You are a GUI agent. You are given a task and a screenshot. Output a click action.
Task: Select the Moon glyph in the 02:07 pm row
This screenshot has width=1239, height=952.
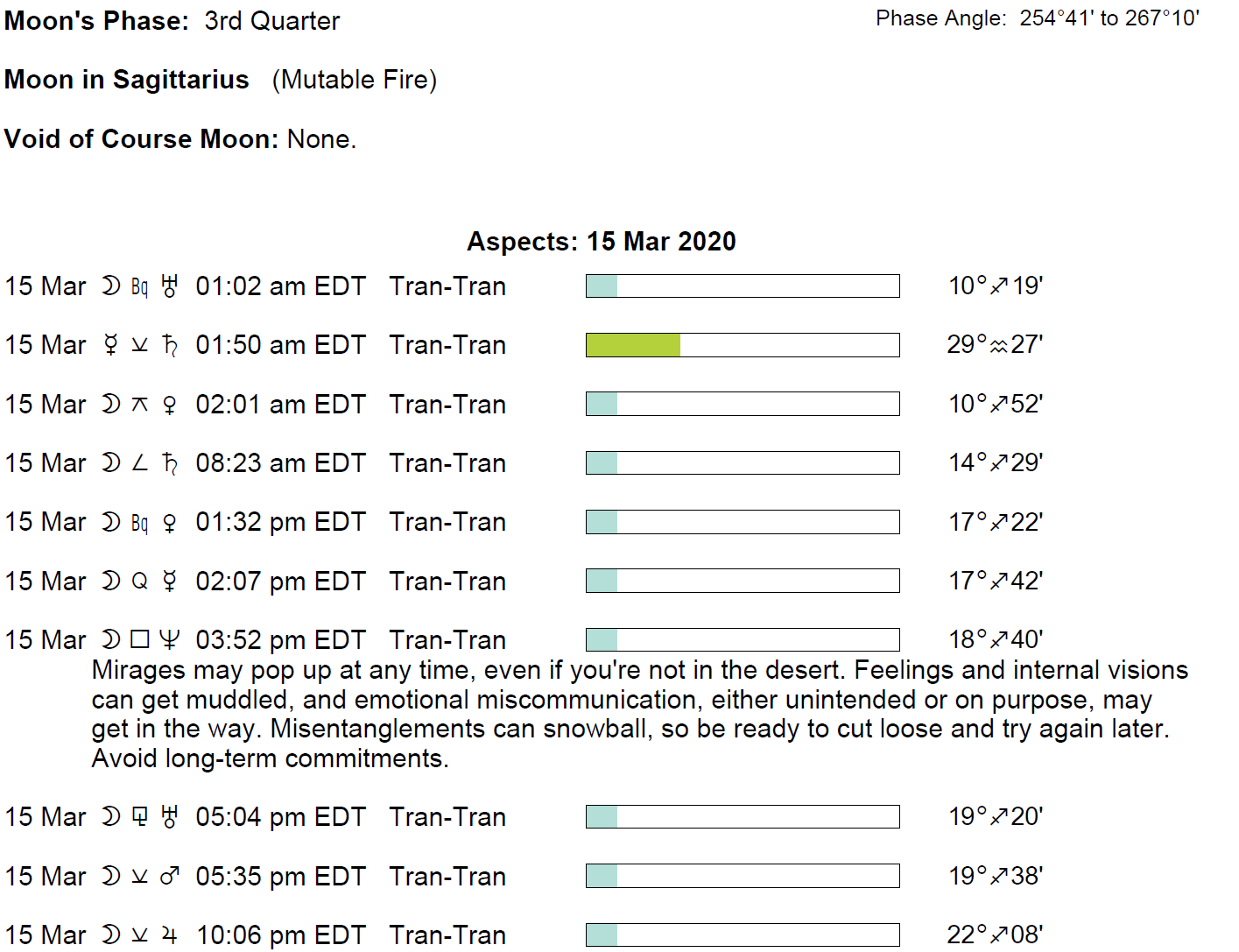tap(110, 582)
